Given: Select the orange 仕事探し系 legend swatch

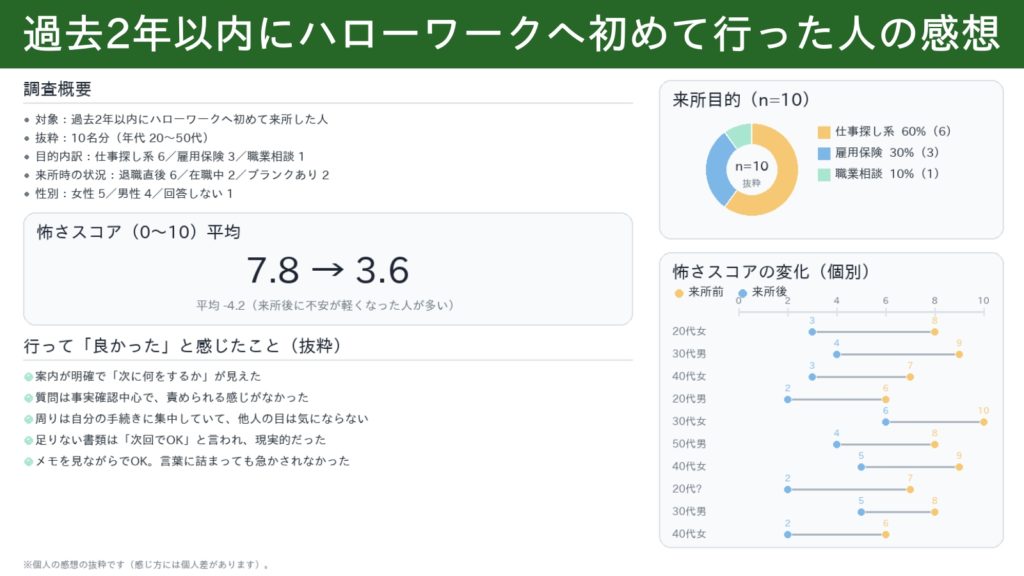Looking at the screenshot, I should tap(823, 132).
